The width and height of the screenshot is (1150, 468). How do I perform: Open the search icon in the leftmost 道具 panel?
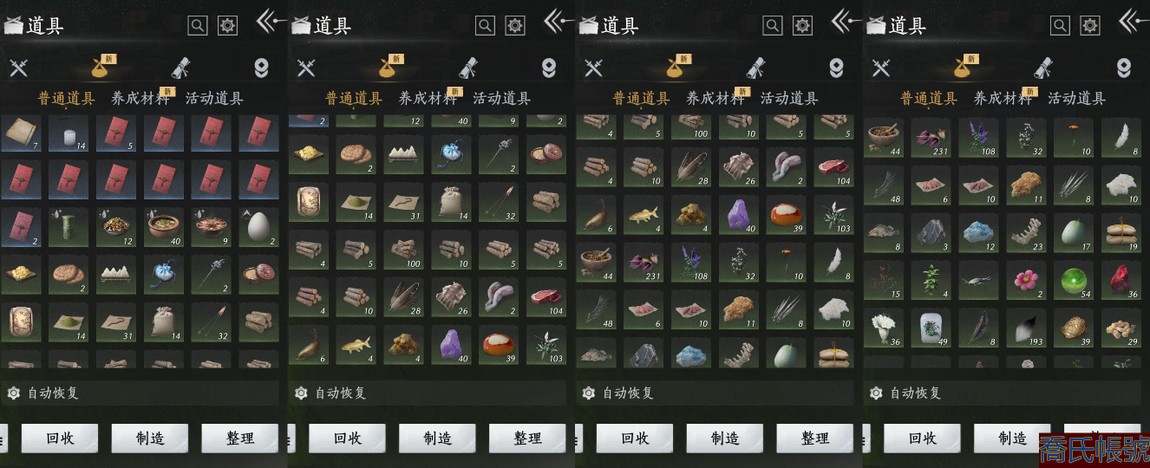pos(198,26)
